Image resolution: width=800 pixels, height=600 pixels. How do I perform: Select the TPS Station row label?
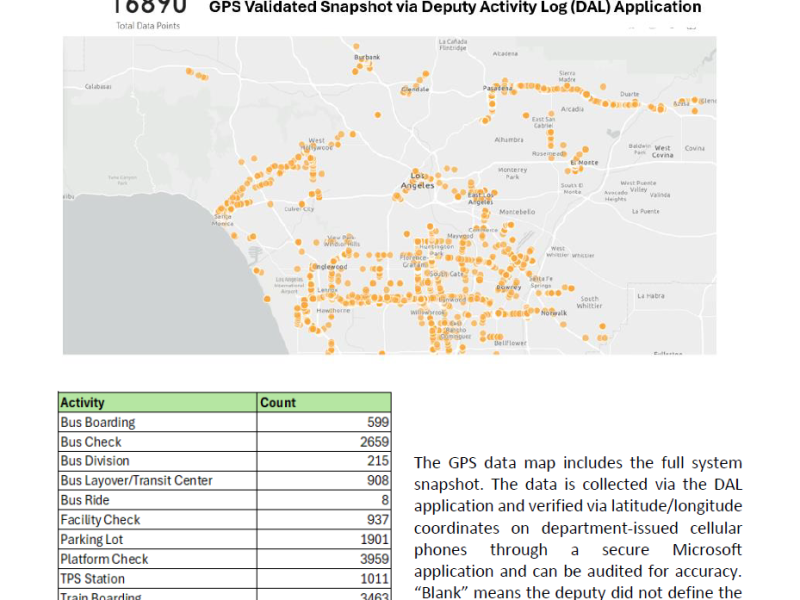pos(93,578)
